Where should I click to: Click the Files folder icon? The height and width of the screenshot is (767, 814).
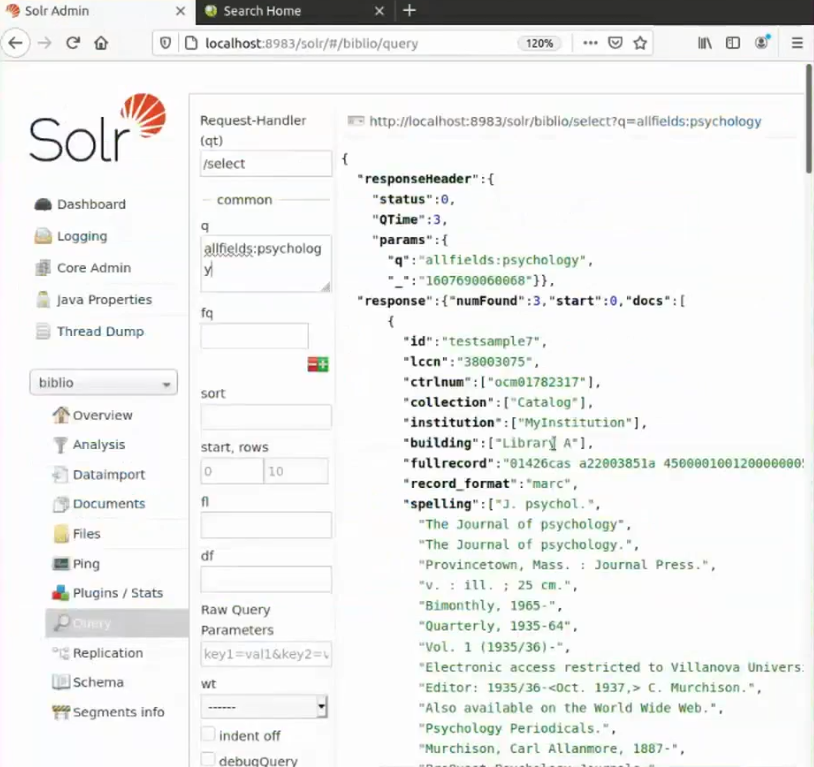click(61, 534)
